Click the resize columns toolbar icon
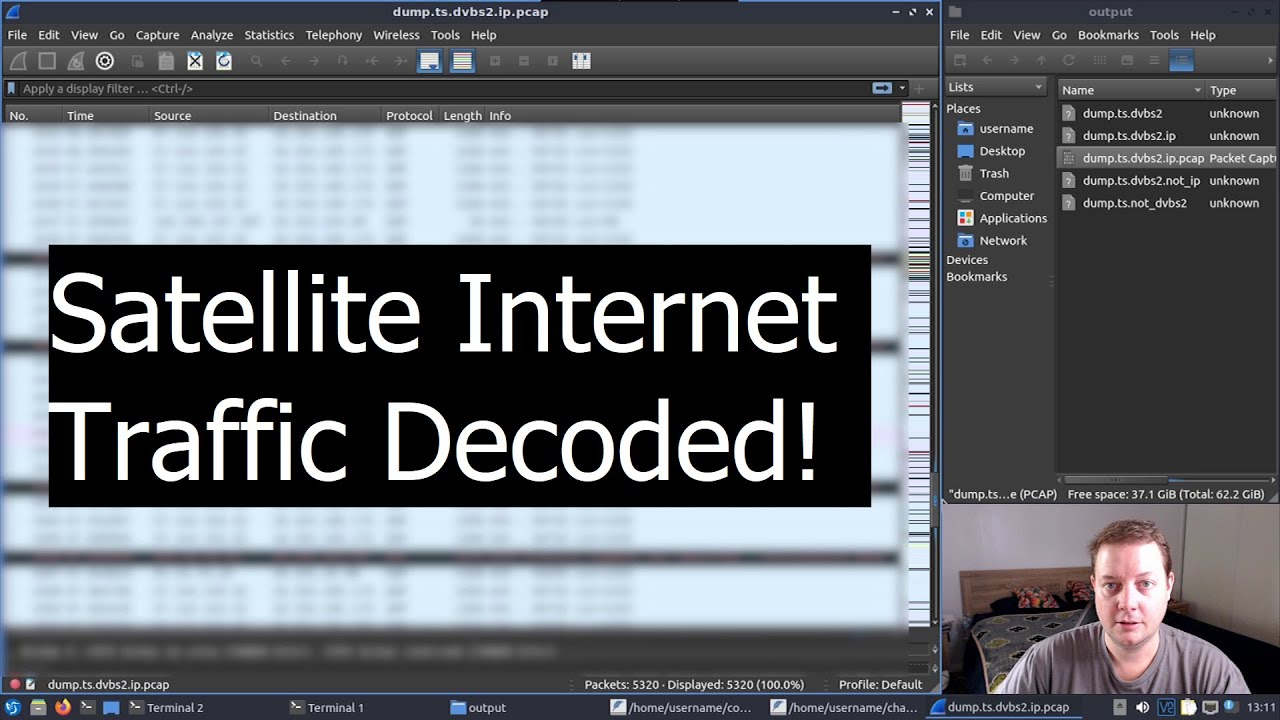 click(x=581, y=61)
